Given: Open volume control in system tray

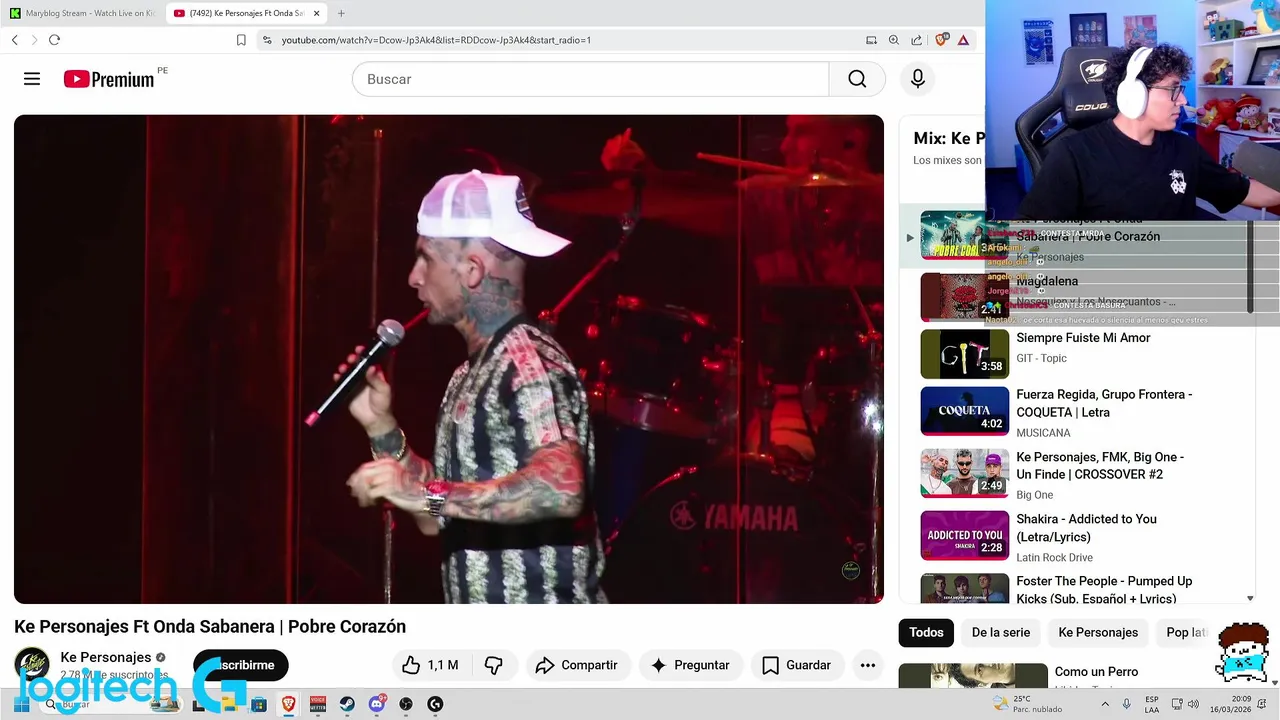Looking at the screenshot, I should 1193,704.
